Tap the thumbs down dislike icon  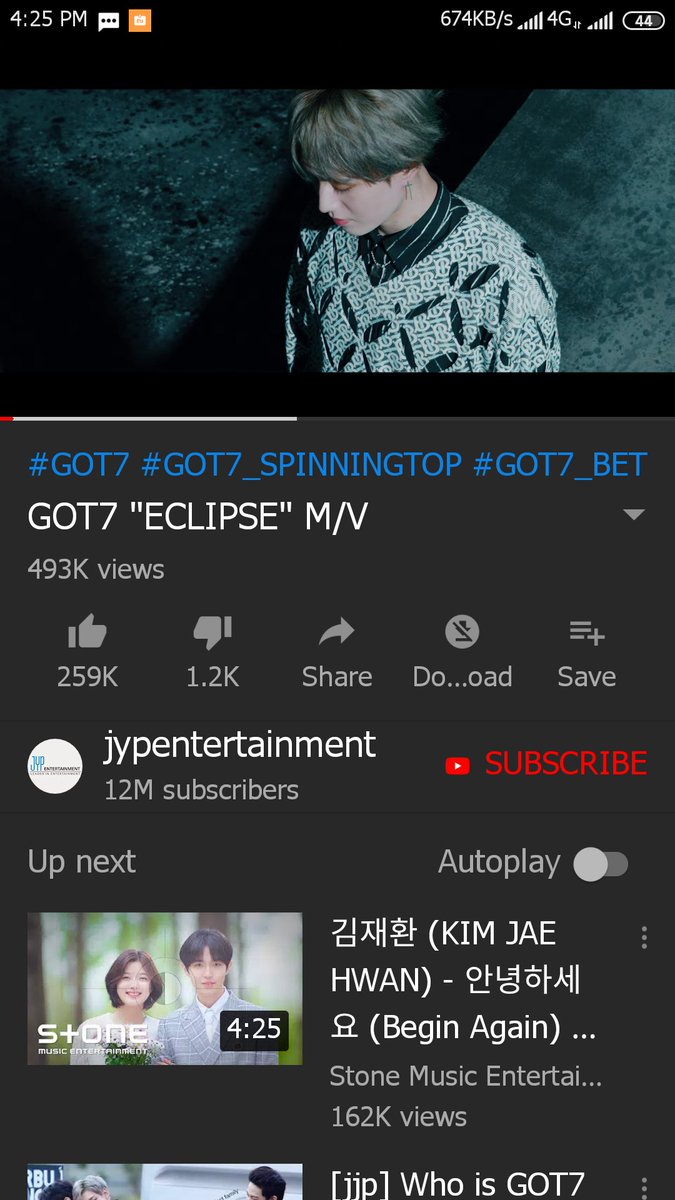(212, 632)
